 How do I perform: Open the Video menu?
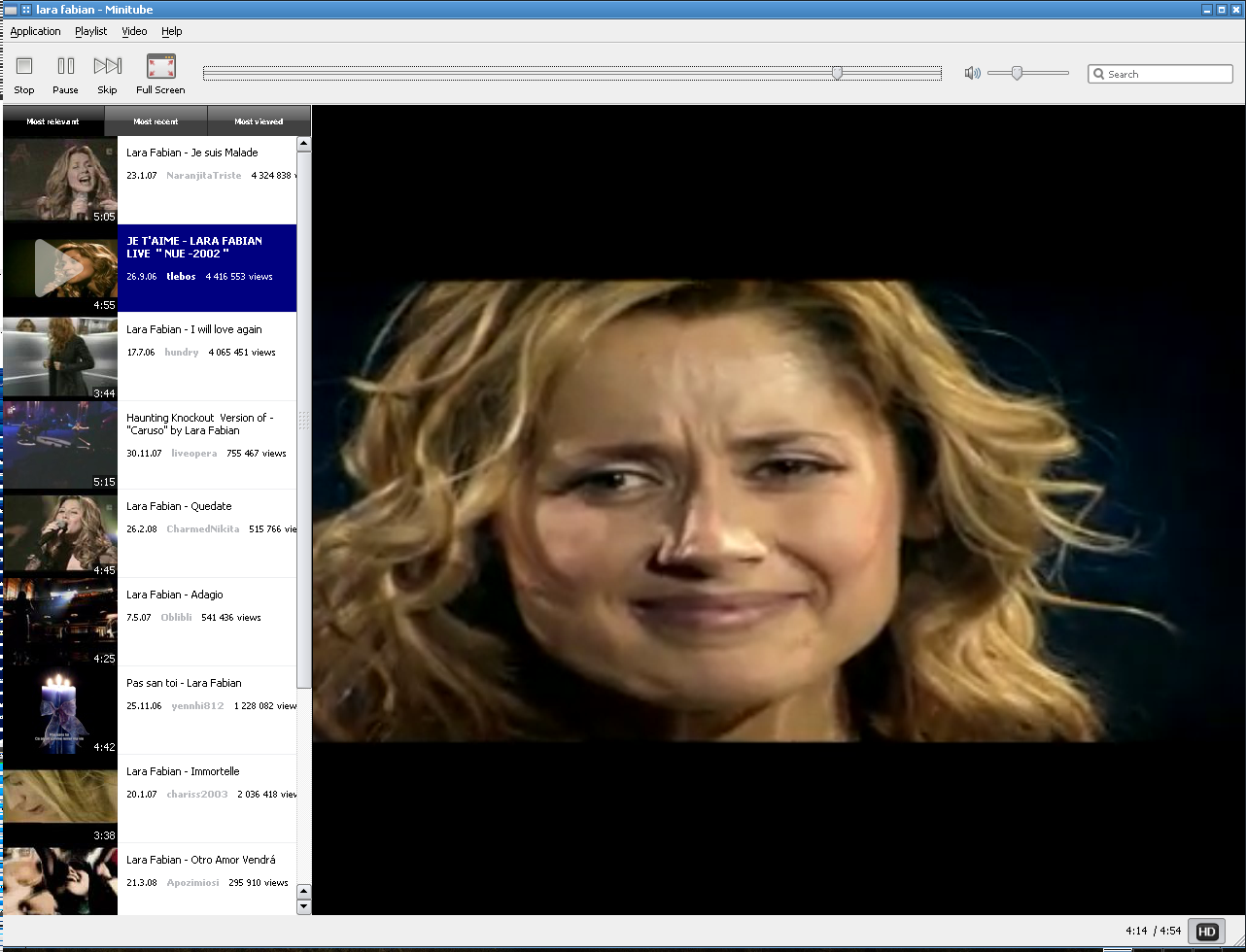[134, 31]
